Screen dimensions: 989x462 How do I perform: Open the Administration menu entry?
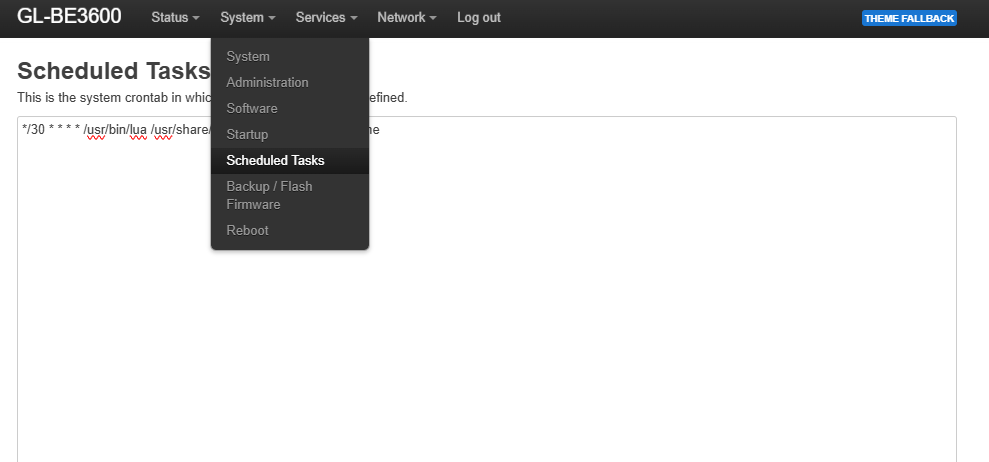click(267, 83)
